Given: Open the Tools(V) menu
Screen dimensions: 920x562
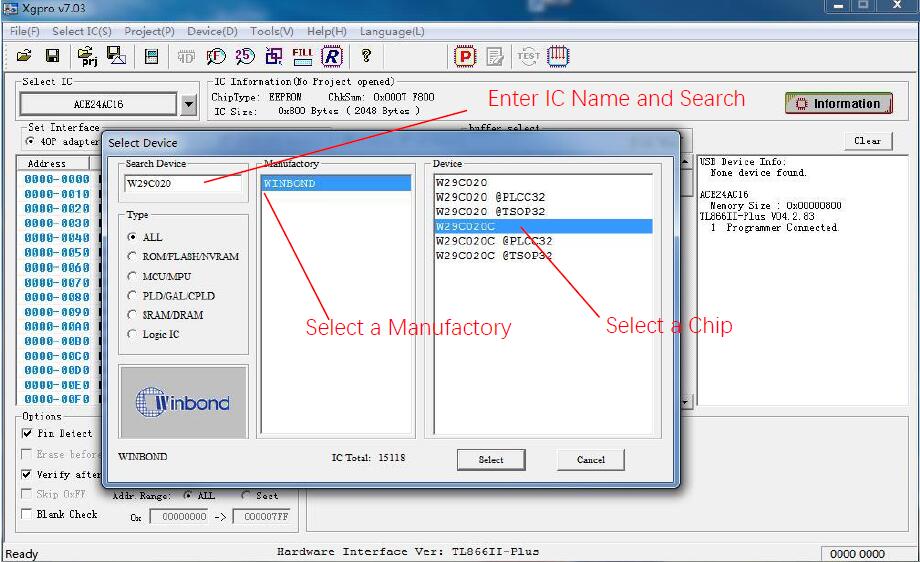Looking at the screenshot, I should (272, 31).
